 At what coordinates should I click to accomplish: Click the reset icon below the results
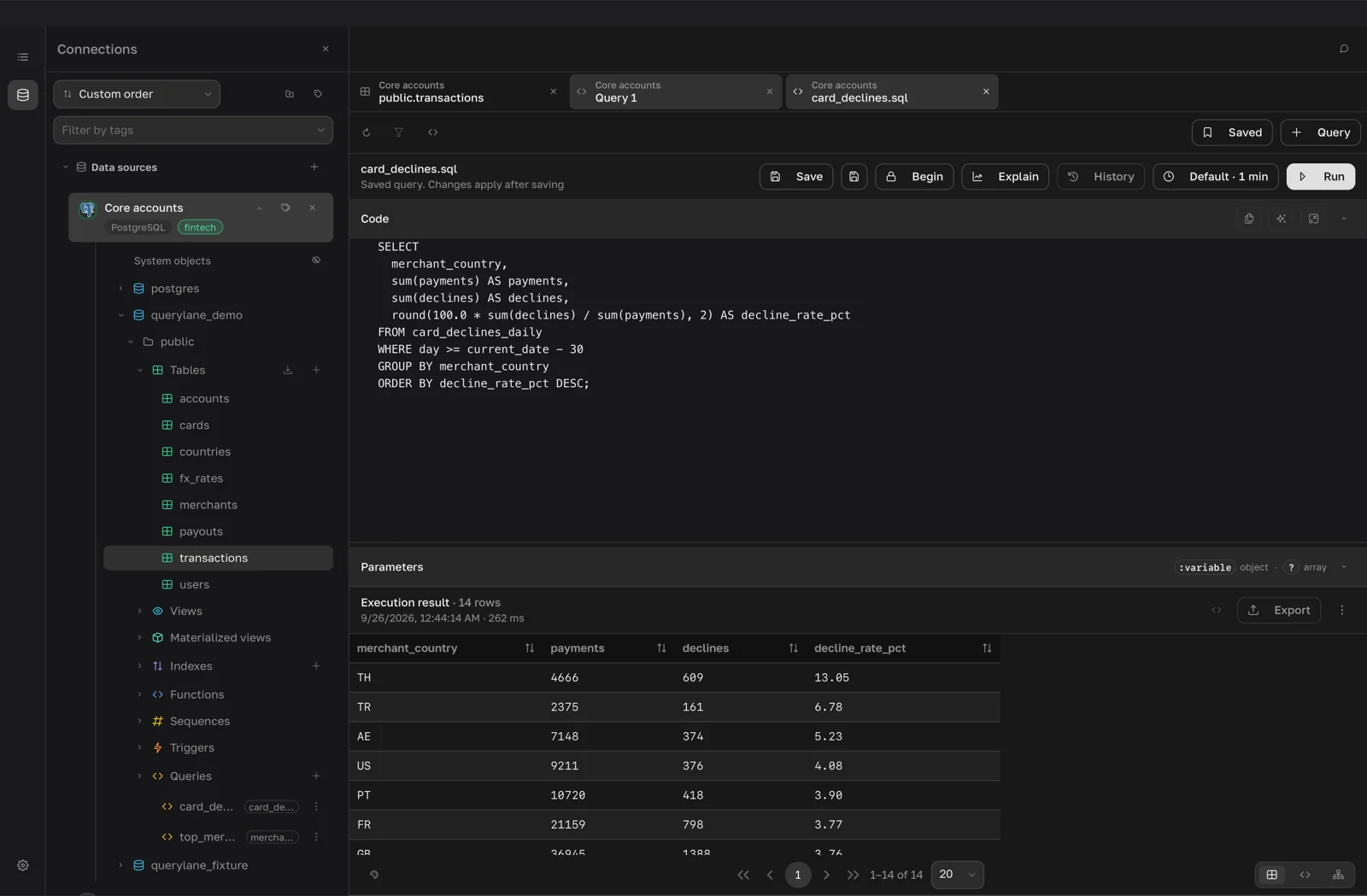[374, 875]
